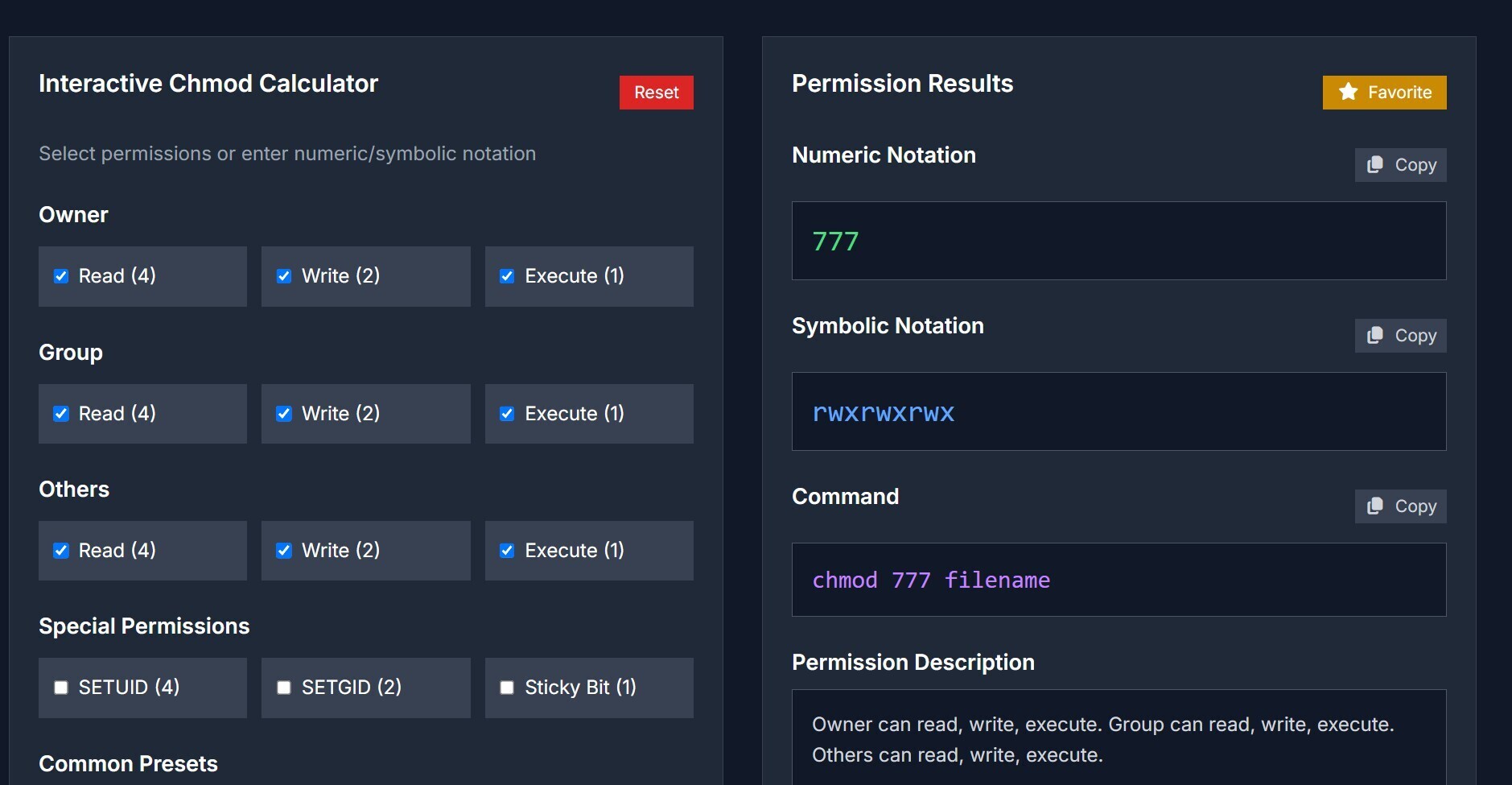This screenshot has height=785, width=1512.
Task: Check the SETGID (2) box
Action: [x=284, y=688]
